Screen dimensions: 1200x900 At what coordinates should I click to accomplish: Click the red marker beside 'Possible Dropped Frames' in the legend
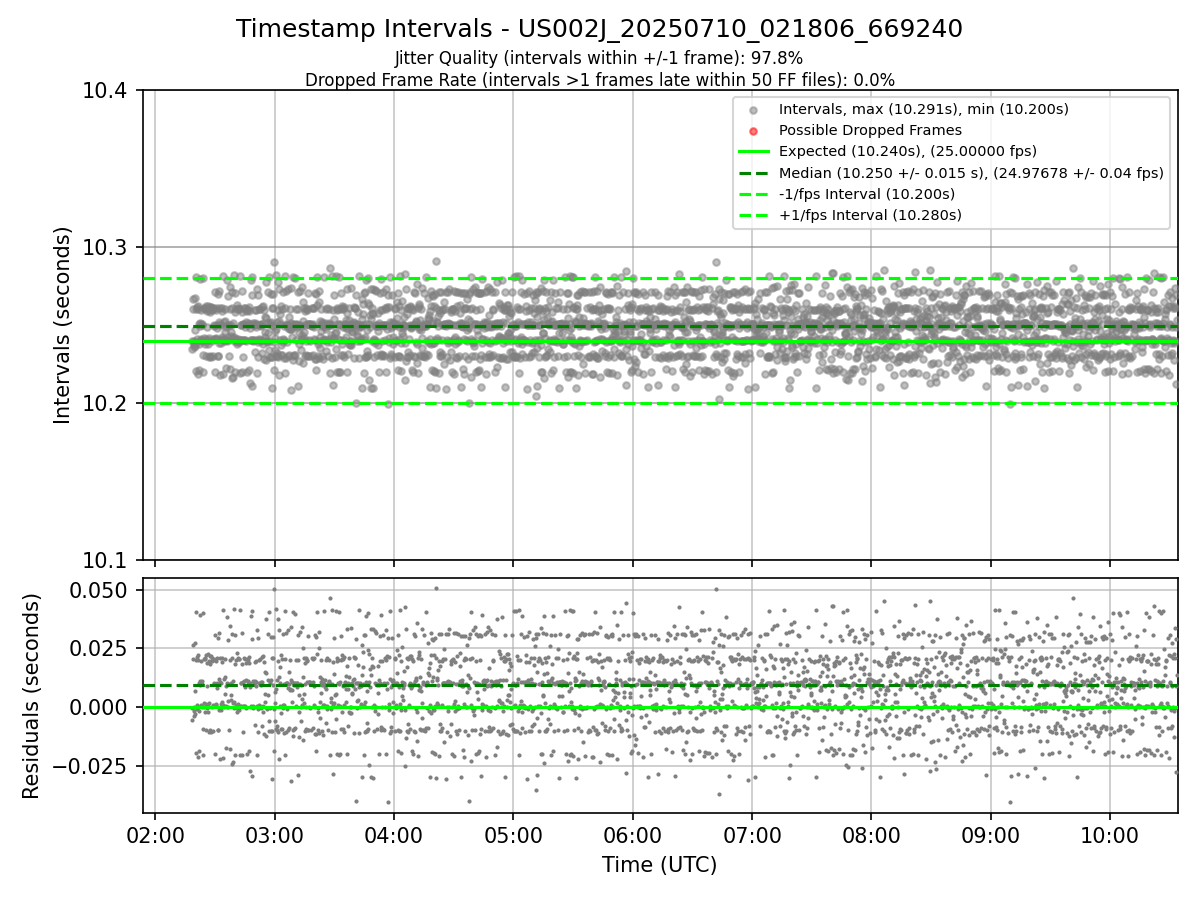pos(754,131)
